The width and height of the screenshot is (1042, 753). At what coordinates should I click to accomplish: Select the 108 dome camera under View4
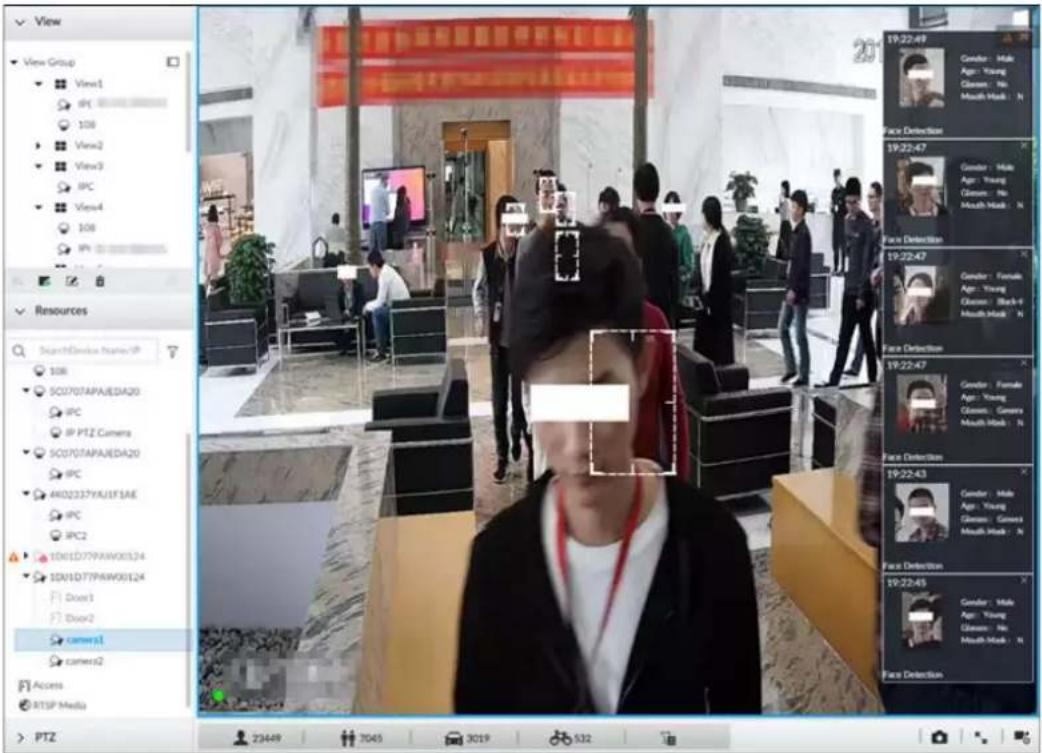77,228
